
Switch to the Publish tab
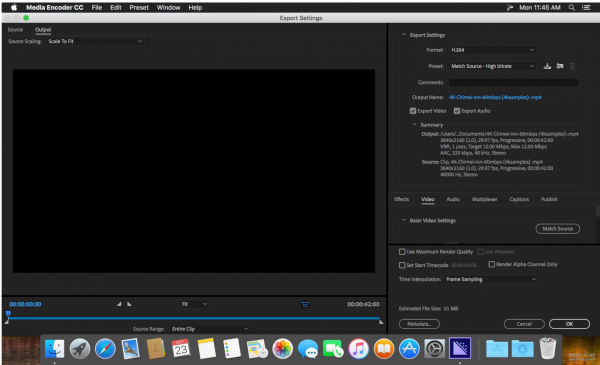point(549,199)
